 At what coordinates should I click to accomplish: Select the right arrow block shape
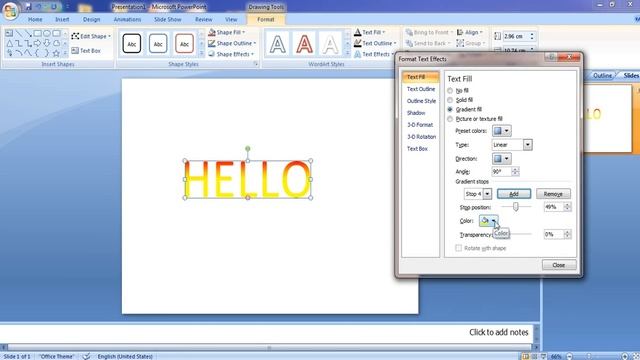38,43
